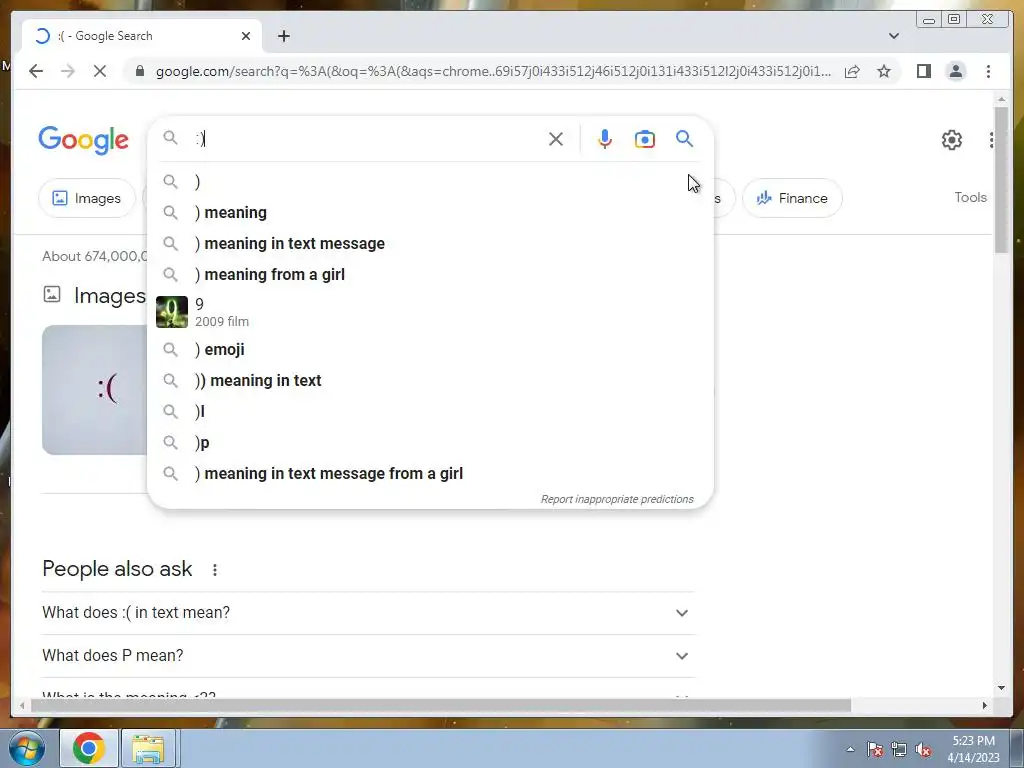The width and height of the screenshot is (1024, 768).
Task: Open Google settings gear icon
Action: [952, 140]
